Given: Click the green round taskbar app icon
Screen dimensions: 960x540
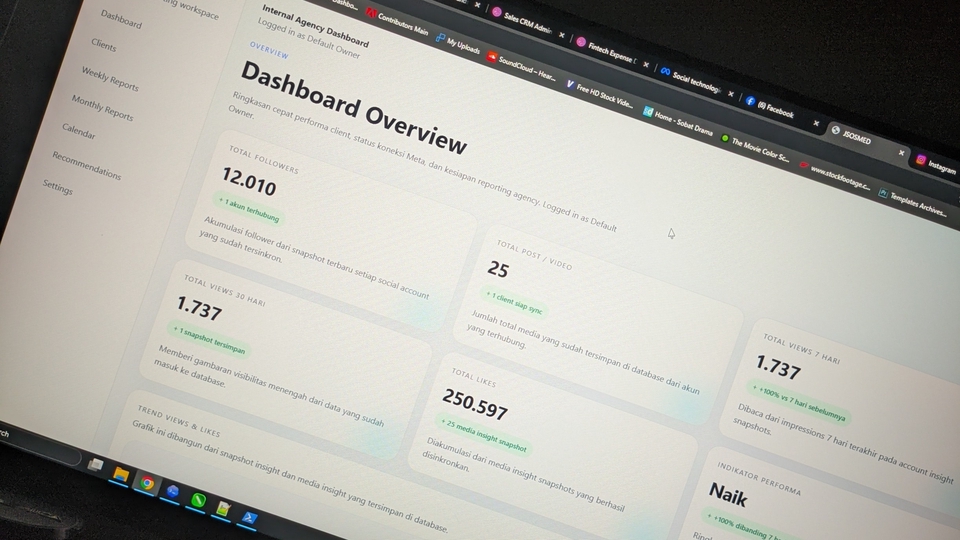Looking at the screenshot, I should tap(198, 500).
